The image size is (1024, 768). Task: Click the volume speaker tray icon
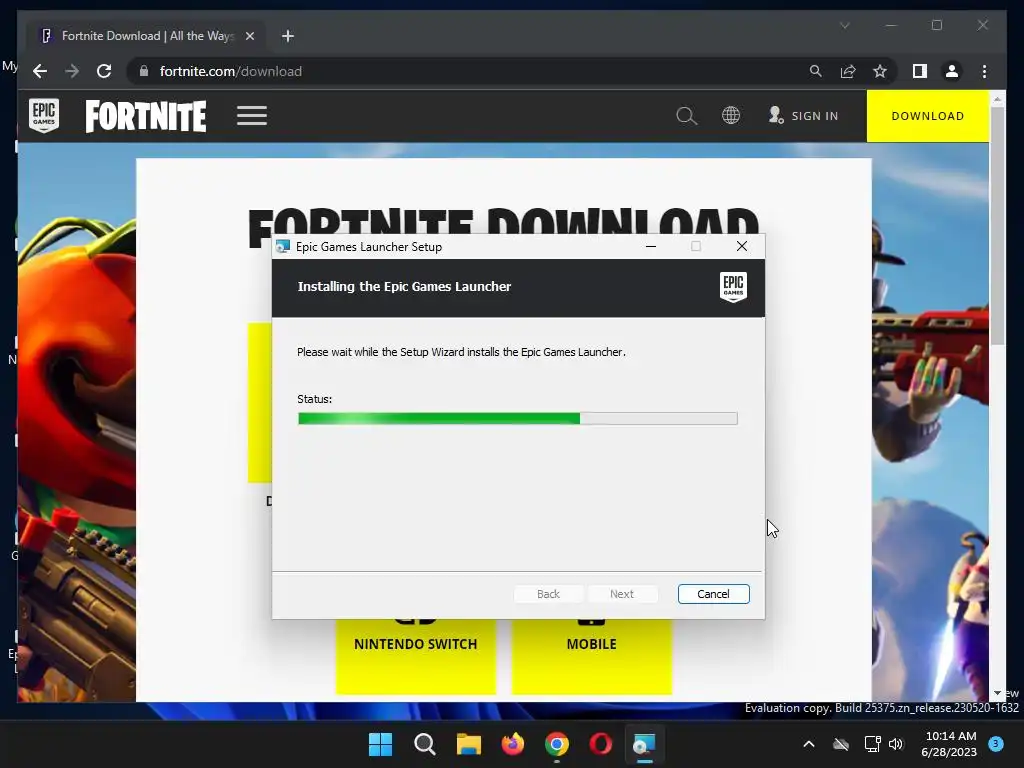(x=896, y=744)
